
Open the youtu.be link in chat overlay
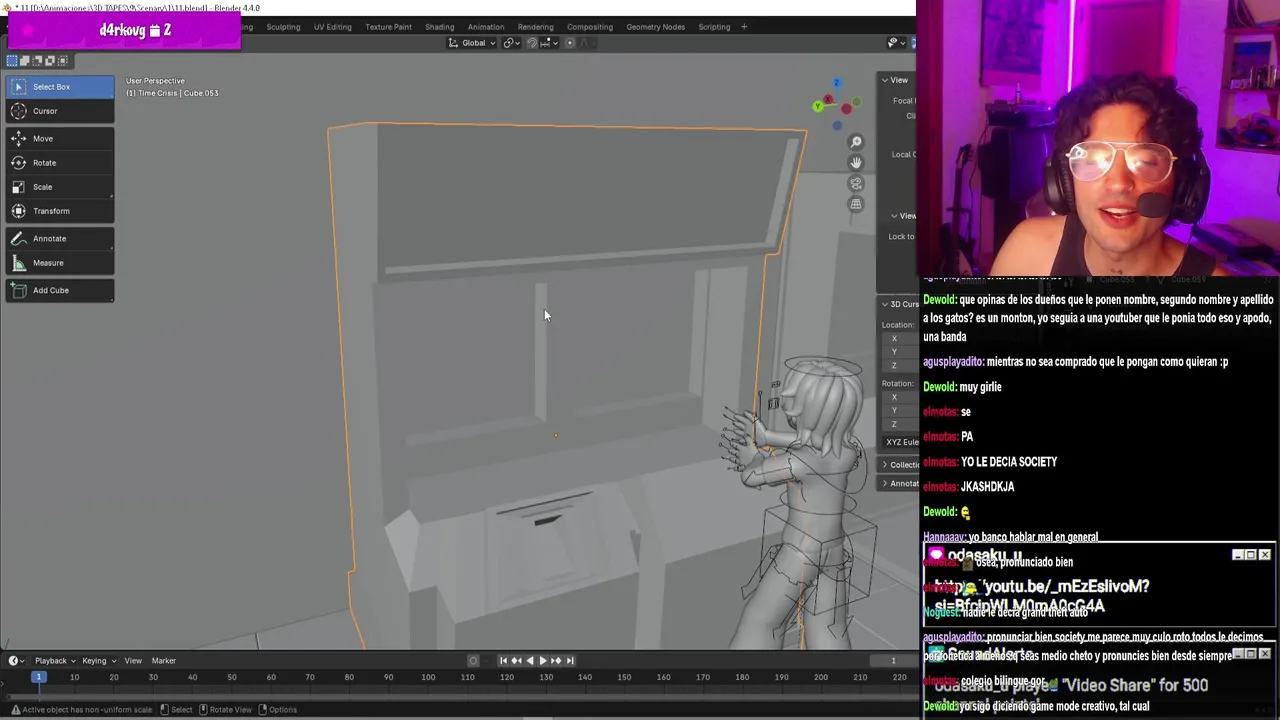coord(1040,596)
